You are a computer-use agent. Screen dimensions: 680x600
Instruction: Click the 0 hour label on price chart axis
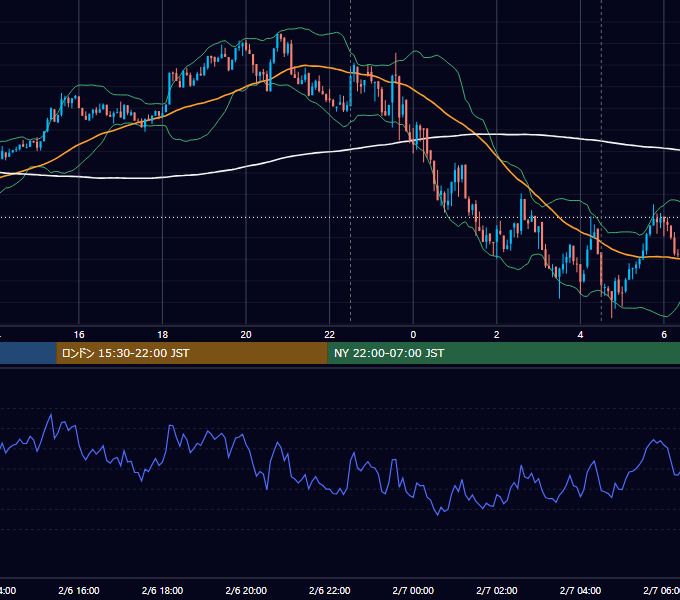413,335
